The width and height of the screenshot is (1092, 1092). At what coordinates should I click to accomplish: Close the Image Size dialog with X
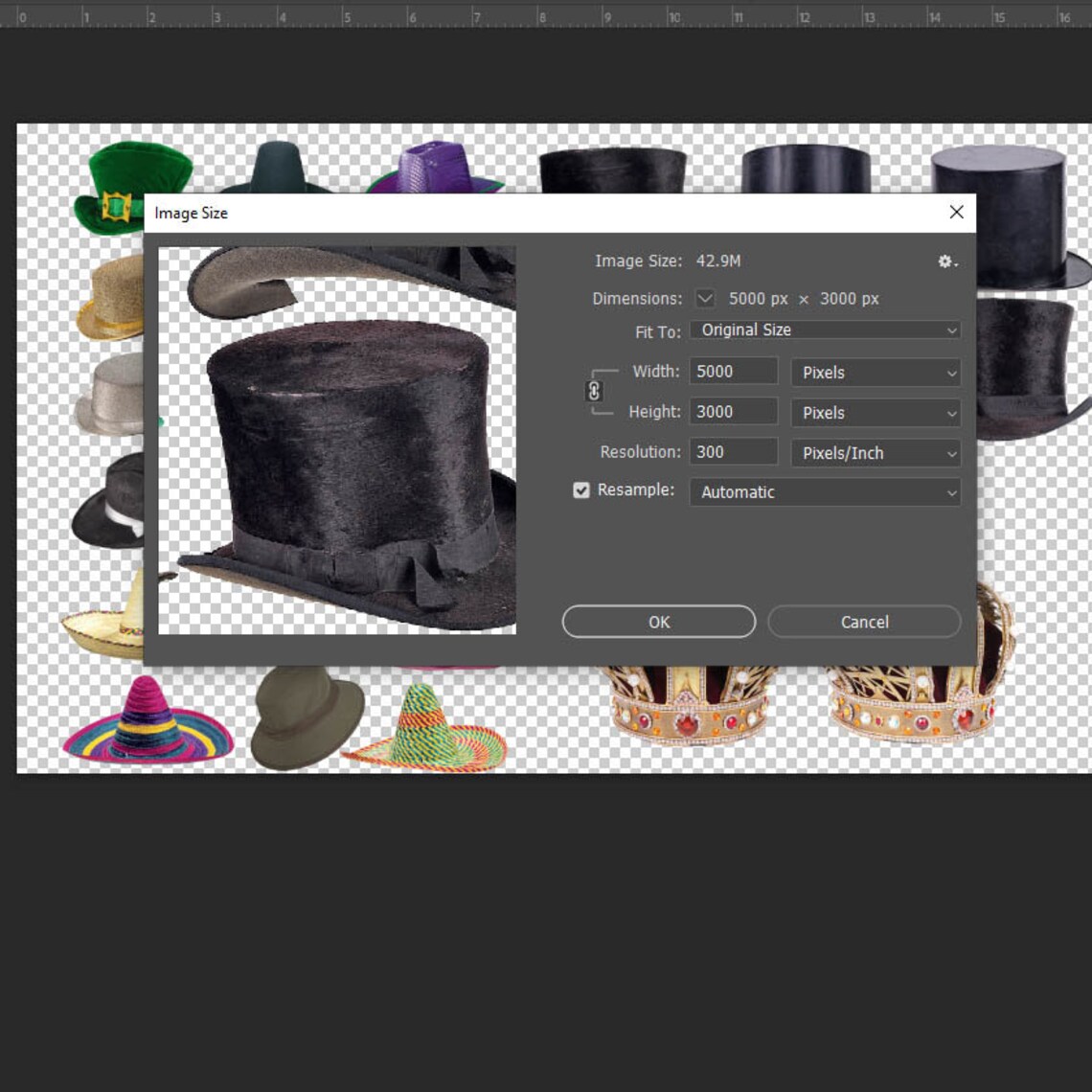[956, 212]
